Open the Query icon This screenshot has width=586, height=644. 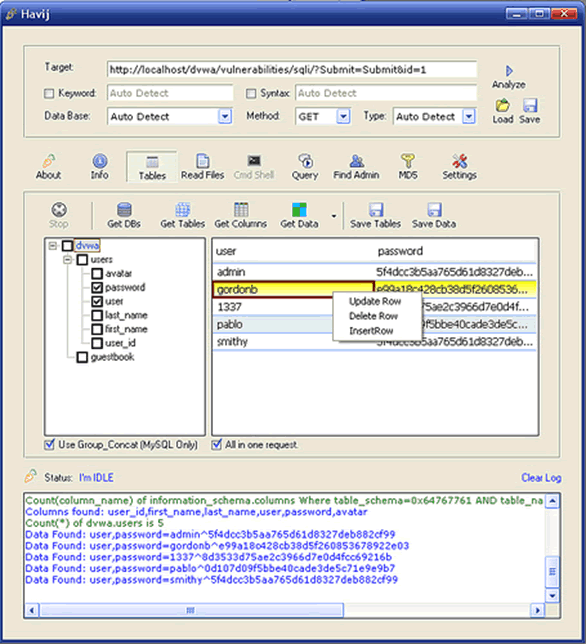[305, 161]
